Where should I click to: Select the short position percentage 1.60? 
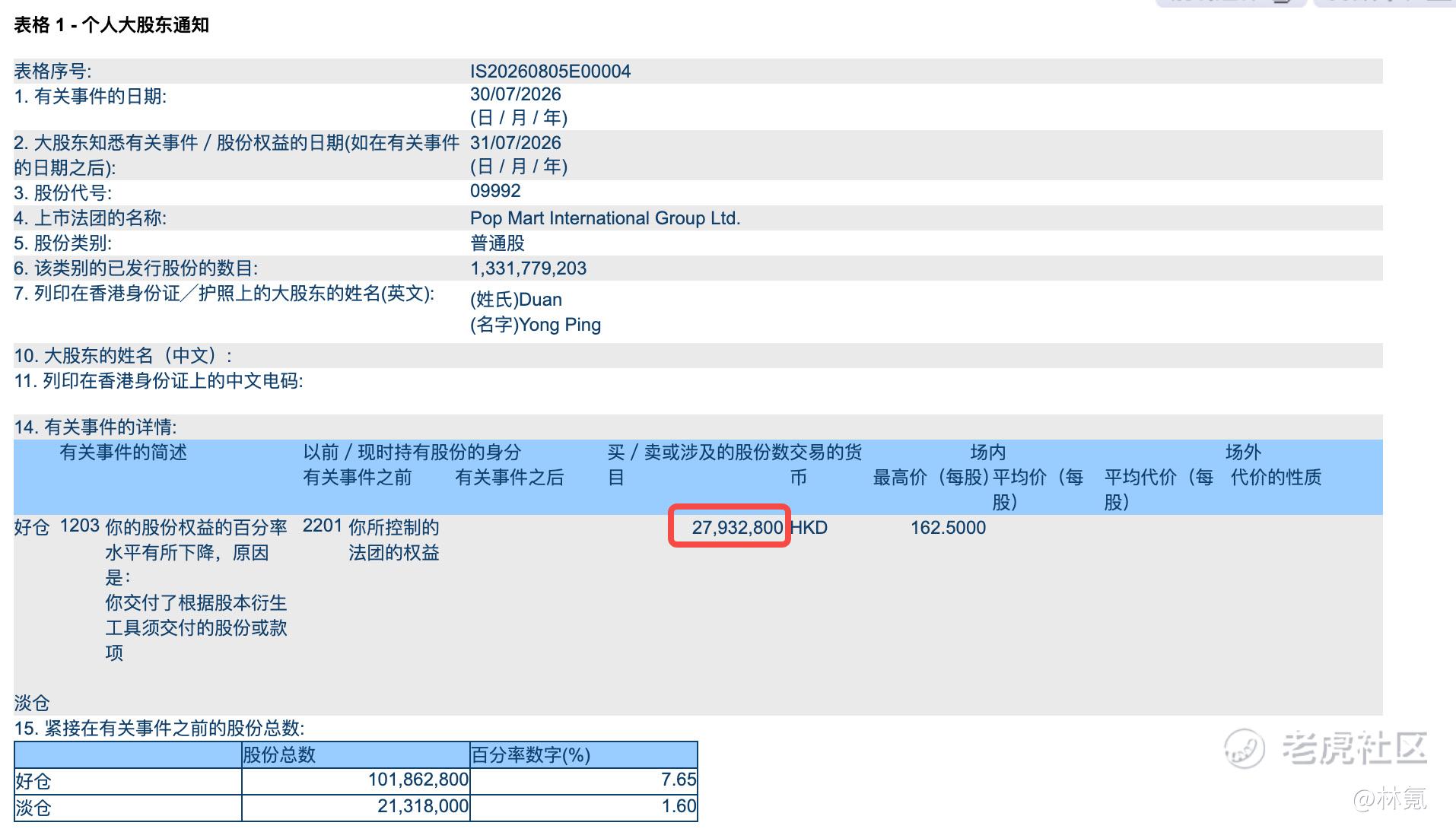coord(679,806)
